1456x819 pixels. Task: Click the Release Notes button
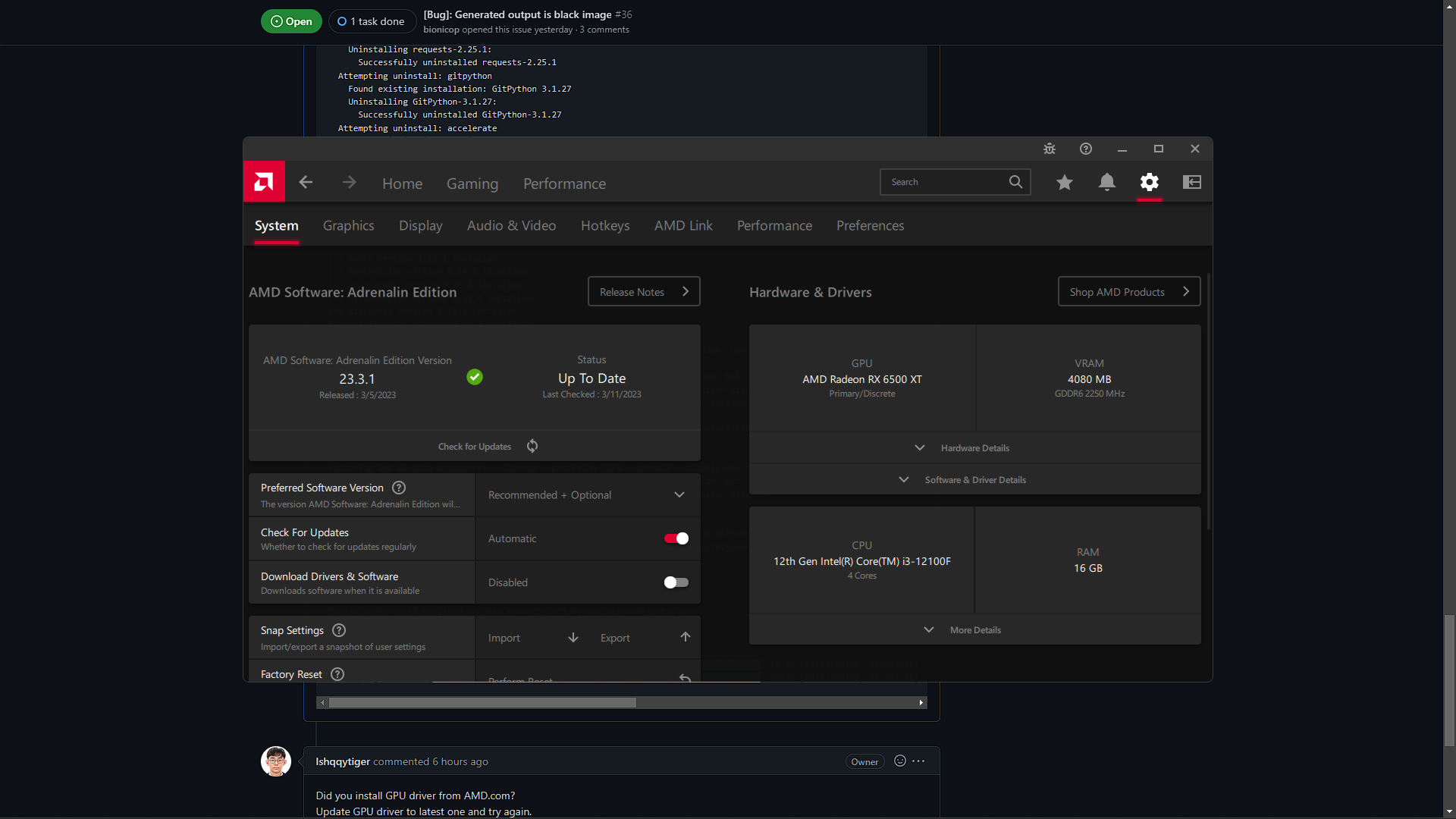click(x=643, y=292)
